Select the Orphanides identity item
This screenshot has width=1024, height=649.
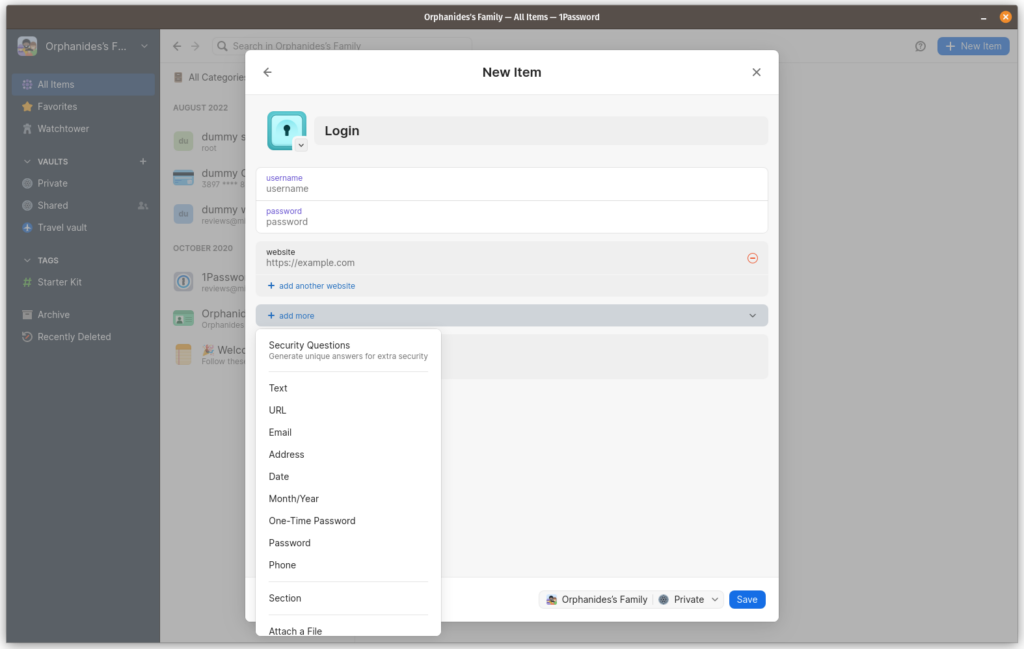[208, 319]
